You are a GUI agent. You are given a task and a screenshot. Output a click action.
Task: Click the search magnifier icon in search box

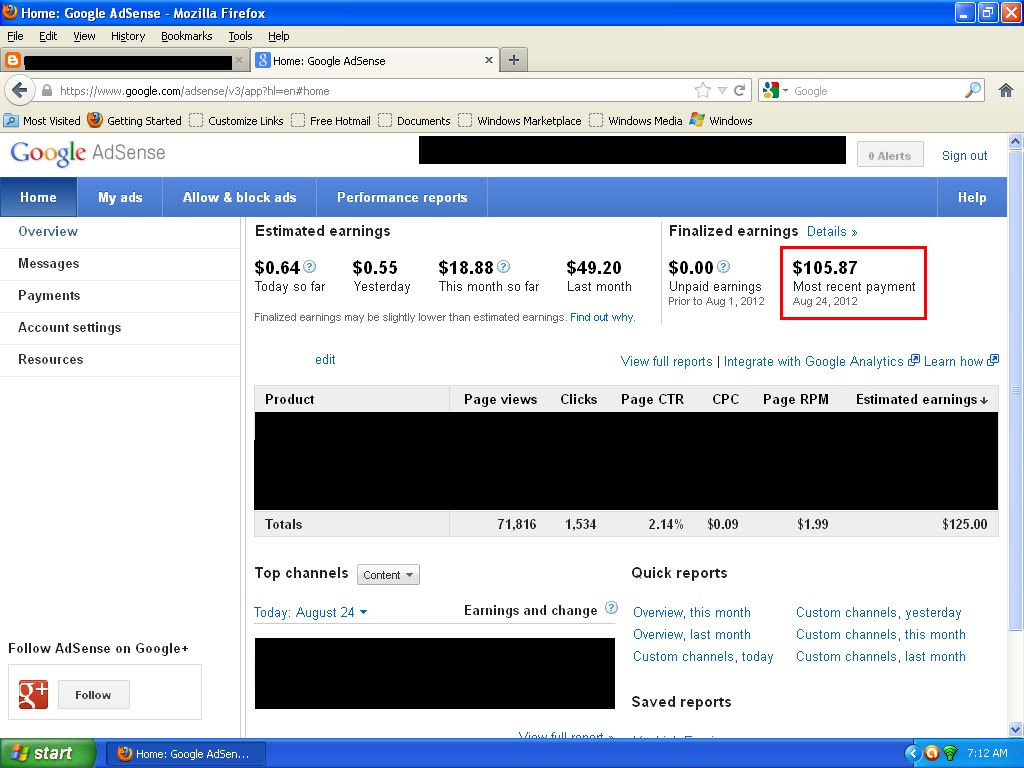click(972, 90)
